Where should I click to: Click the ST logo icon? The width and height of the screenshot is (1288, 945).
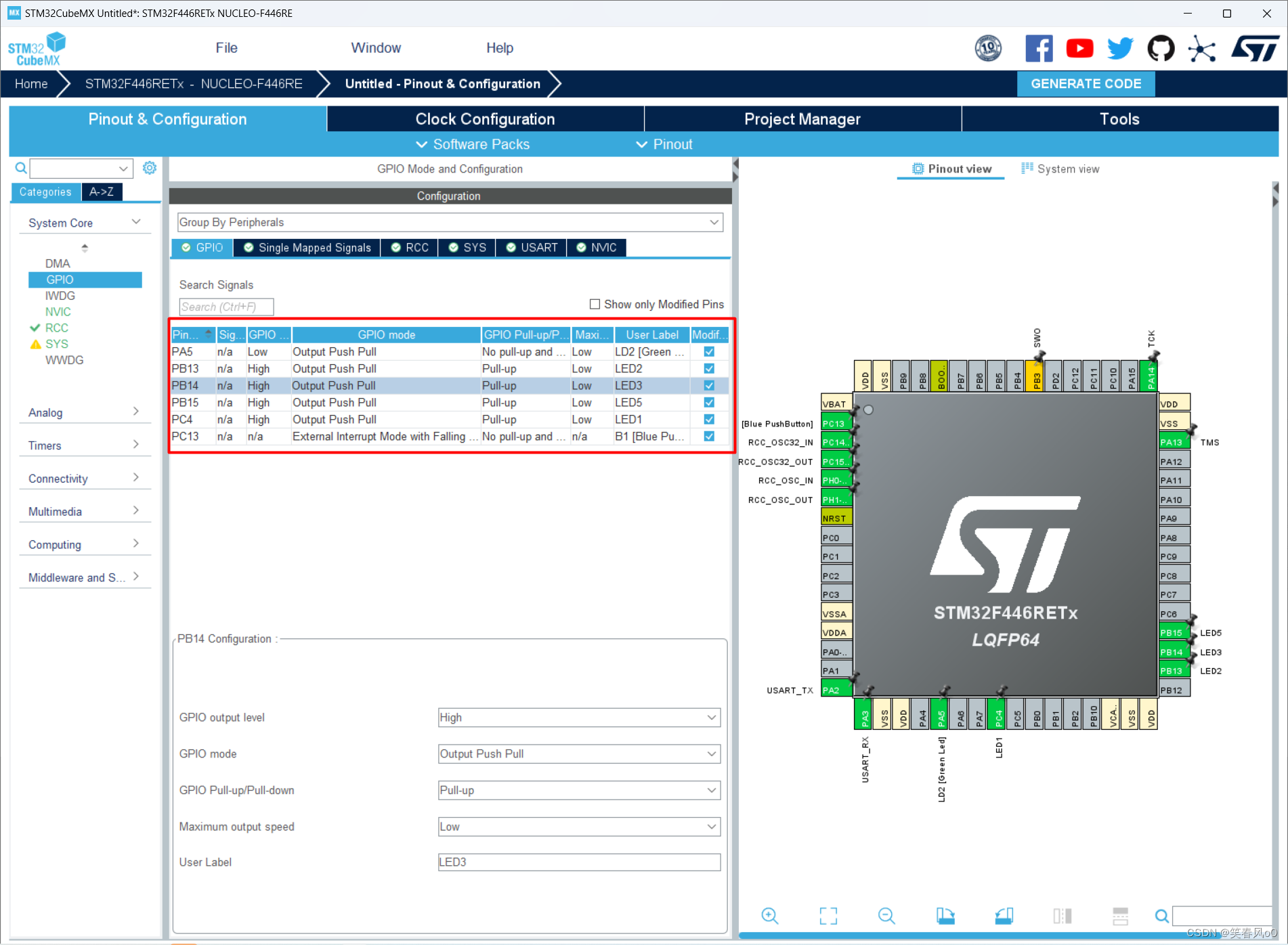click(x=1255, y=49)
